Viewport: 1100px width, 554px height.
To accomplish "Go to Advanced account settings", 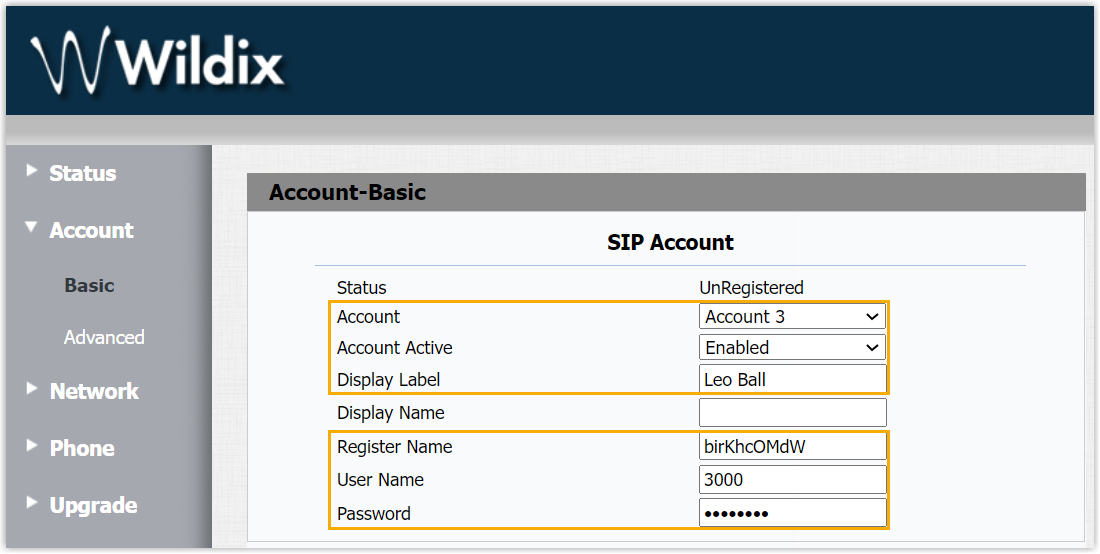I will point(104,338).
